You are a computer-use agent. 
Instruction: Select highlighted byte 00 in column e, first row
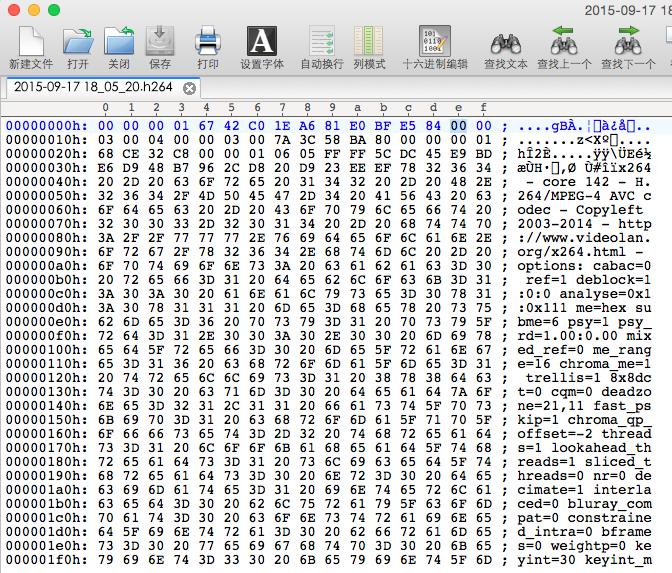458,126
